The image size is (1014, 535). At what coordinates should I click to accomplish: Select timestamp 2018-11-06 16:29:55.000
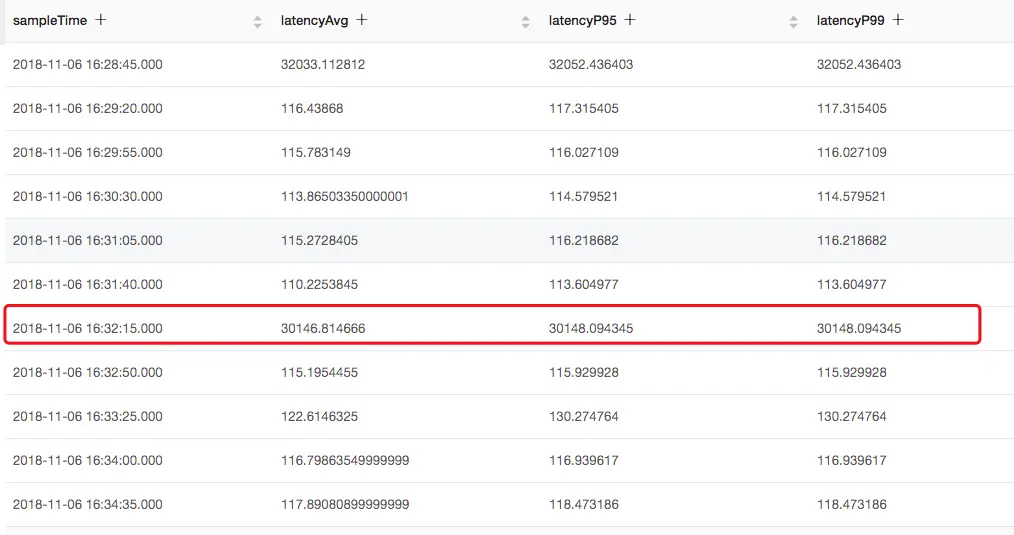click(x=88, y=153)
